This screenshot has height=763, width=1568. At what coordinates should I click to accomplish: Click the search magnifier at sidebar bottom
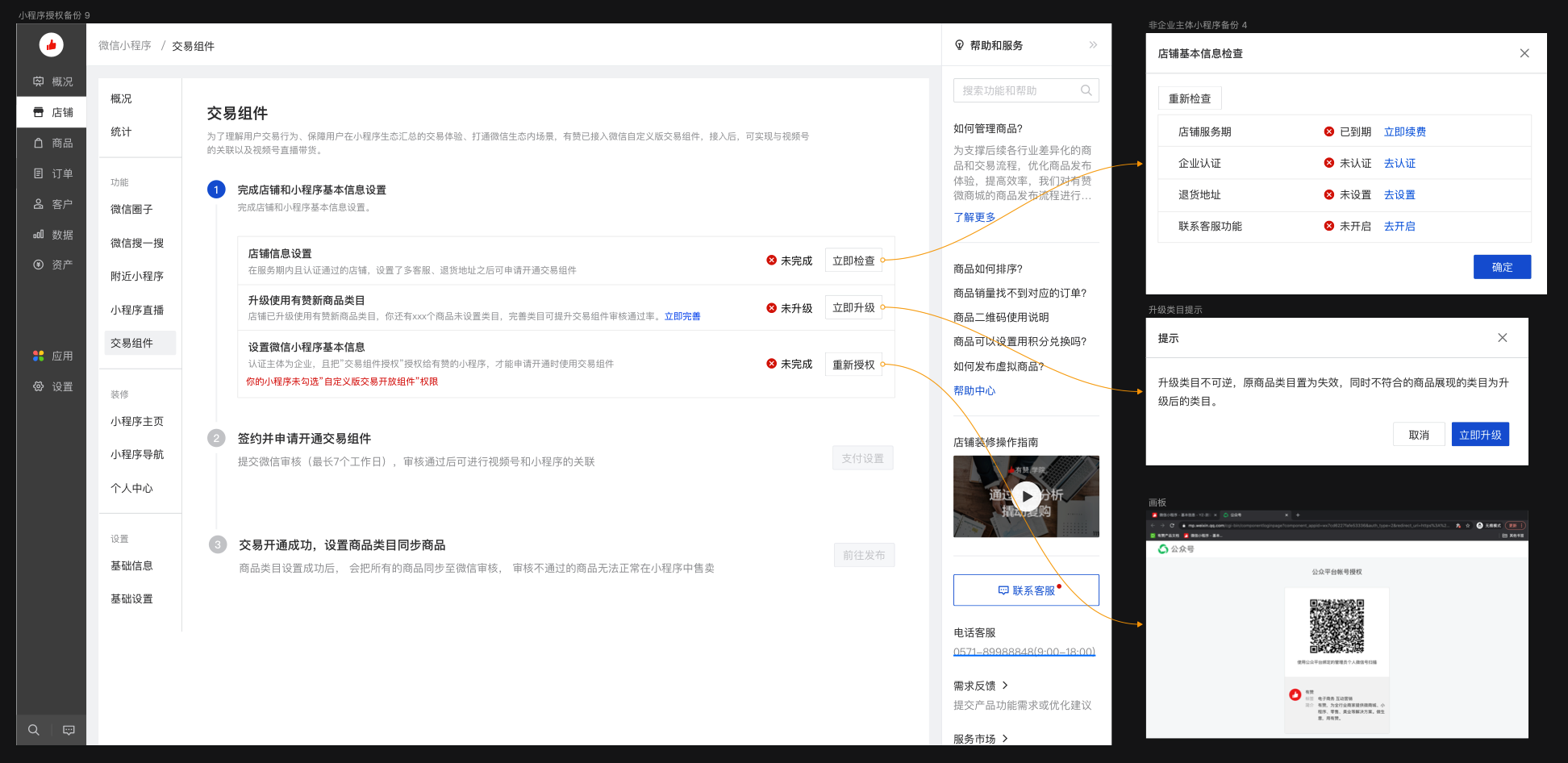pyautogui.click(x=34, y=730)
